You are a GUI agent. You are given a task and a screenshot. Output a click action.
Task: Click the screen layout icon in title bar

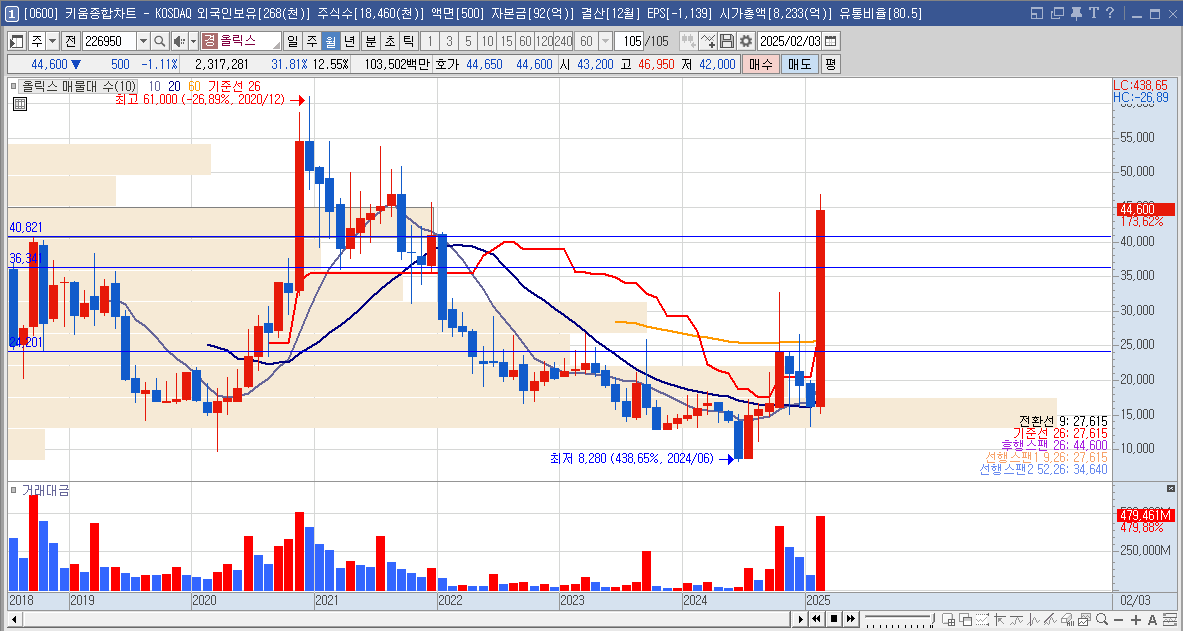pyautogui.click(x=1037, y=13)
